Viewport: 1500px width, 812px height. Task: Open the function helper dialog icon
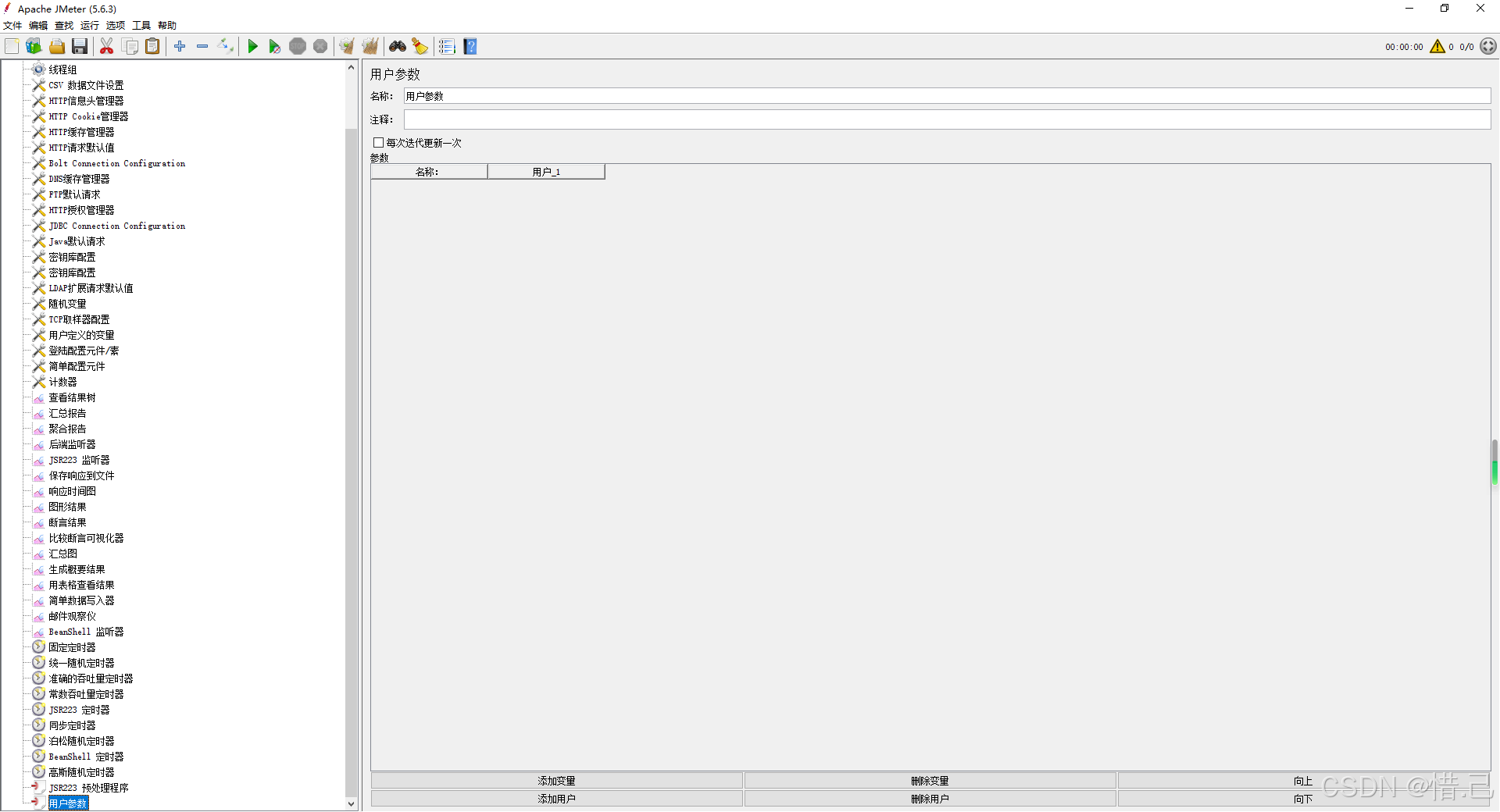(x=447, y=47)
